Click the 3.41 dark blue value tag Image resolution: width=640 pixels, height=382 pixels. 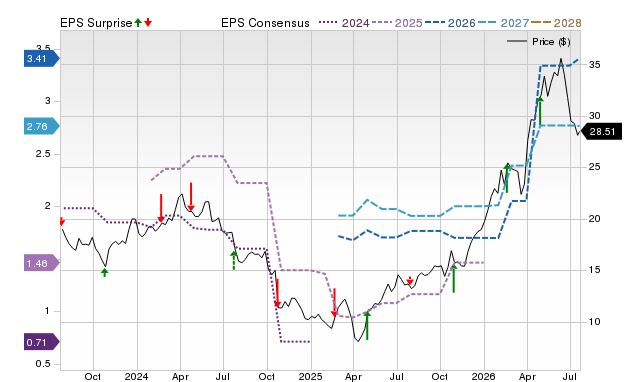(x=42, y=59)
